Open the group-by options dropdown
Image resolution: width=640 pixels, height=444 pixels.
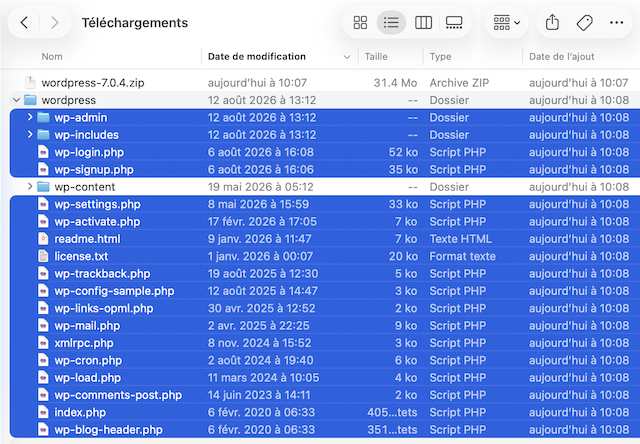pyautogui.click(x=507, y=22)
